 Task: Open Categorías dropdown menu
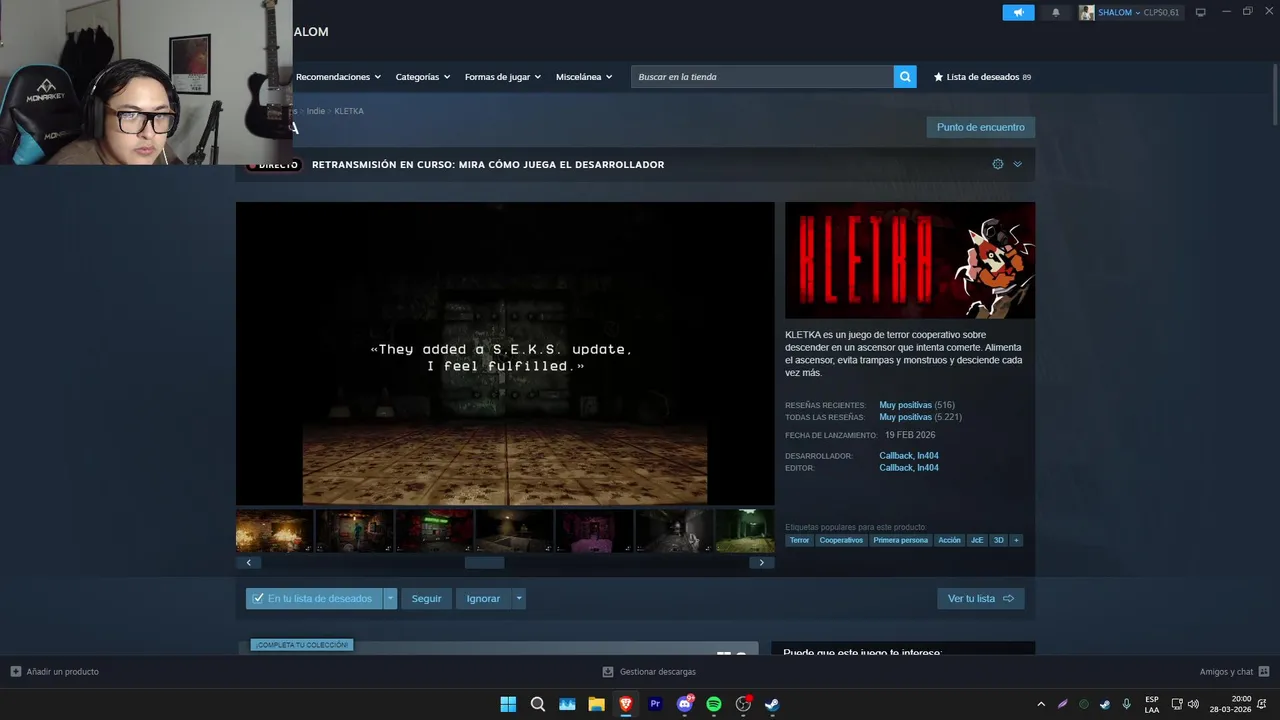coord(423,77)
